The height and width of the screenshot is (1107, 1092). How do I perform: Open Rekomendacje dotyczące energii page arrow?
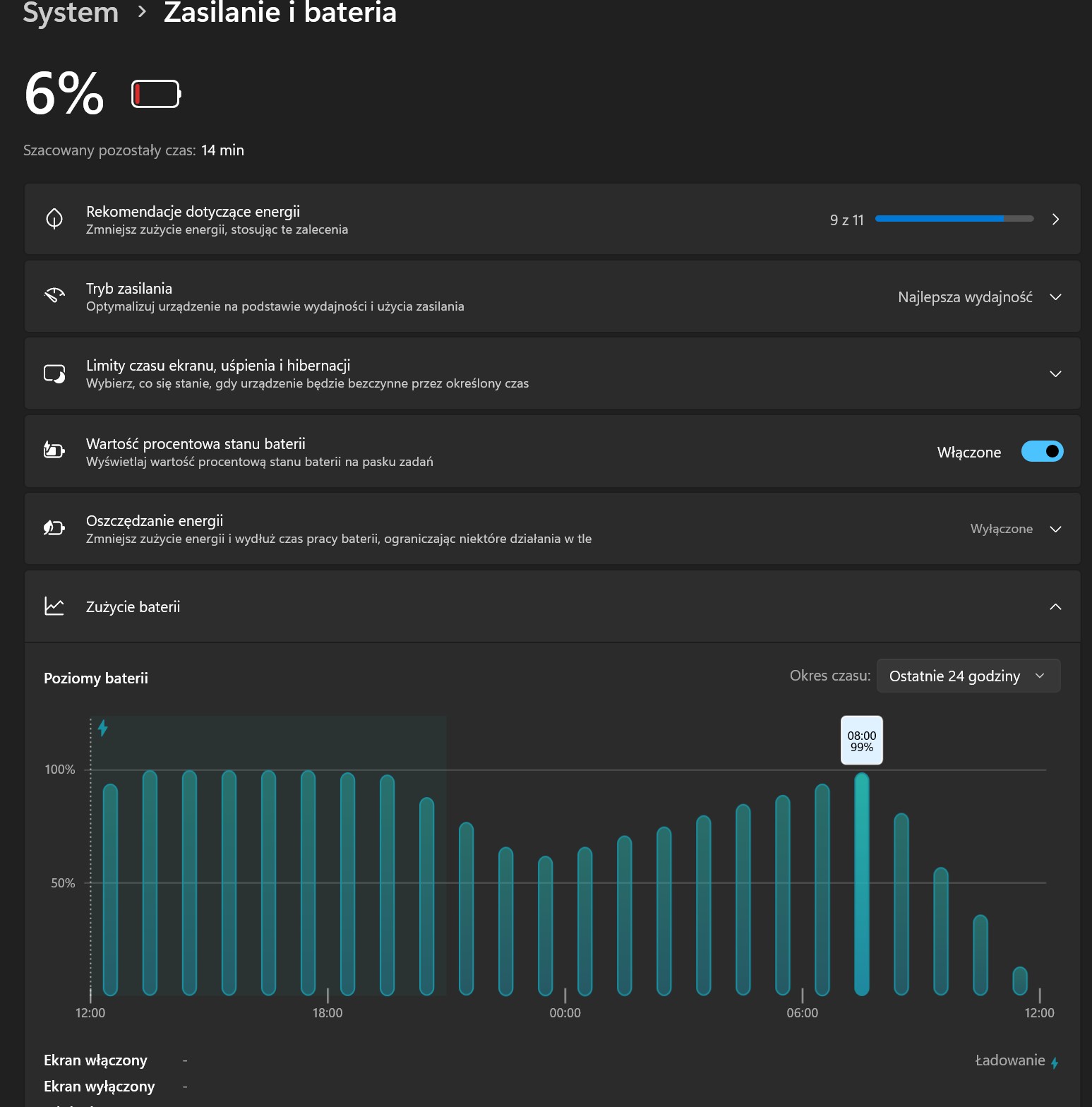pyautogui.click(x=1055, y=220)
